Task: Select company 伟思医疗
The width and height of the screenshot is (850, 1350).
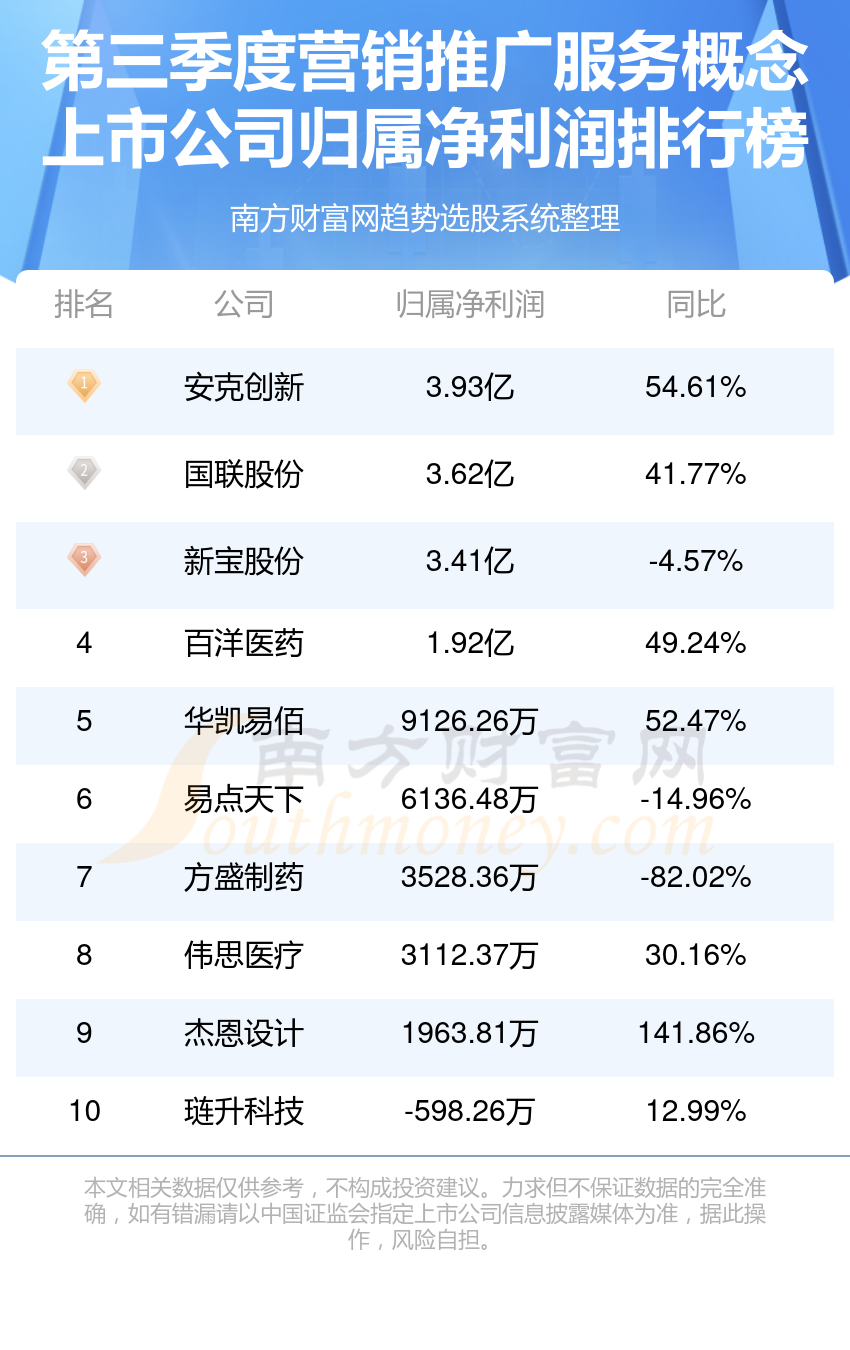Action: [244, 955]
